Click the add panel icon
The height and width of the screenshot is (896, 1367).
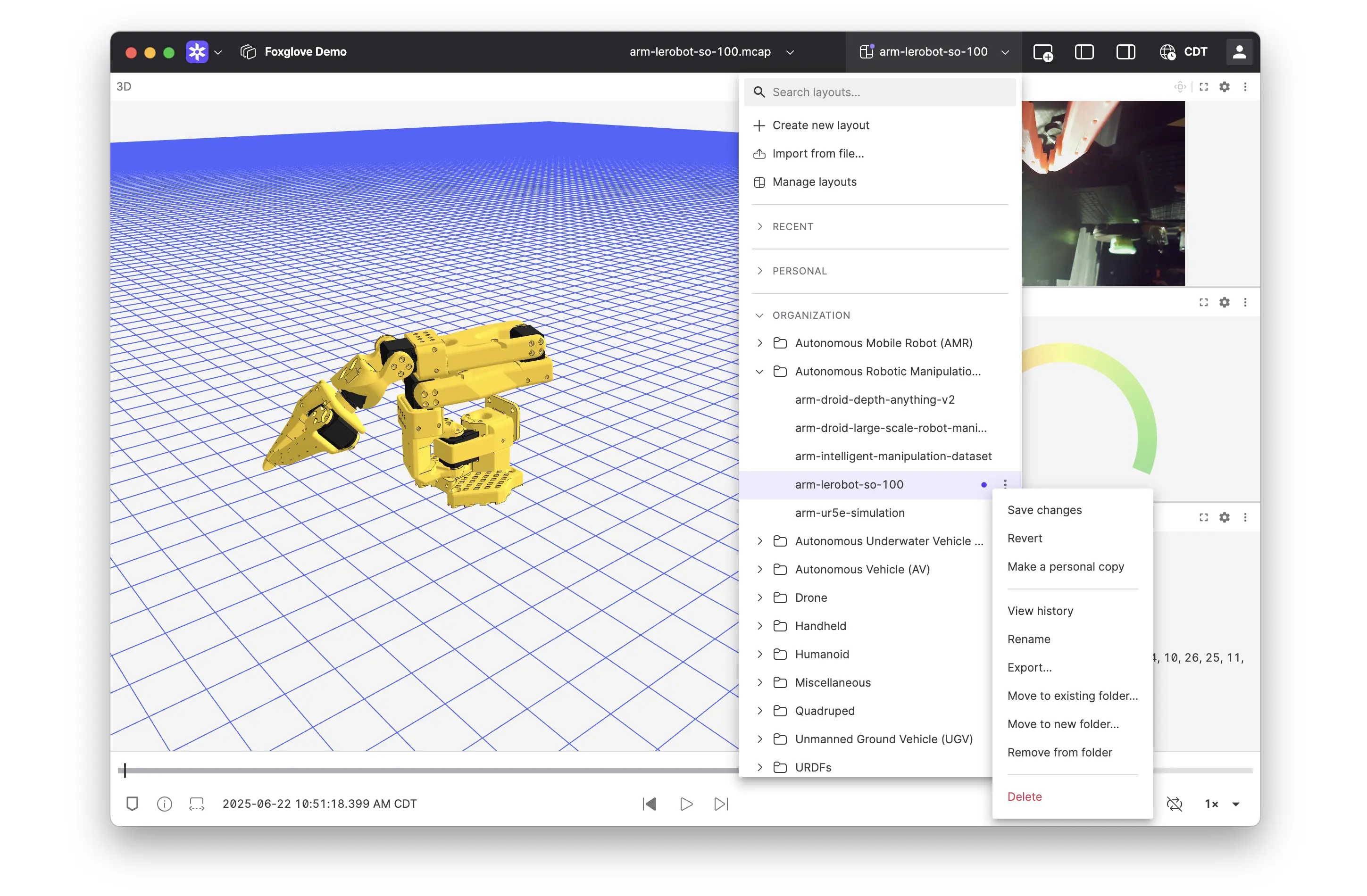(1042, 52)
